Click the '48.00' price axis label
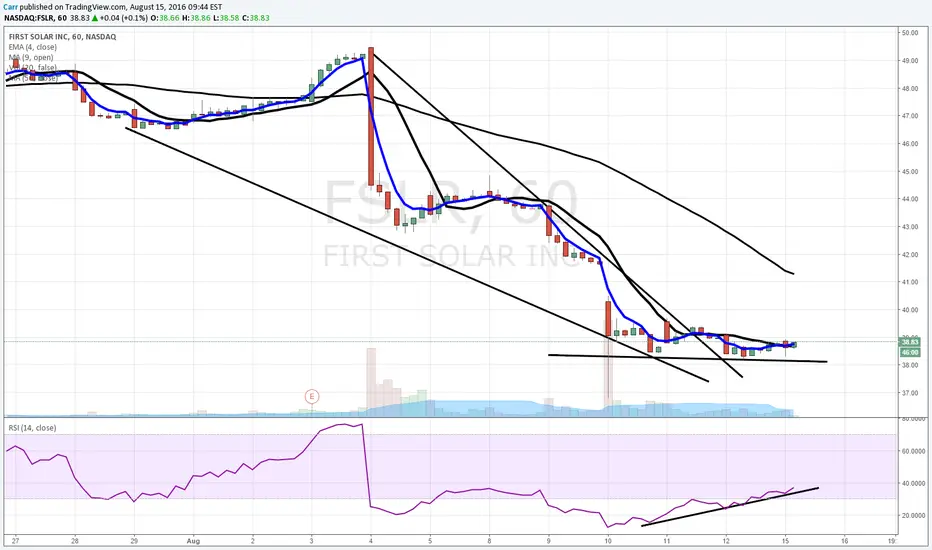 (x=910, y=89)
